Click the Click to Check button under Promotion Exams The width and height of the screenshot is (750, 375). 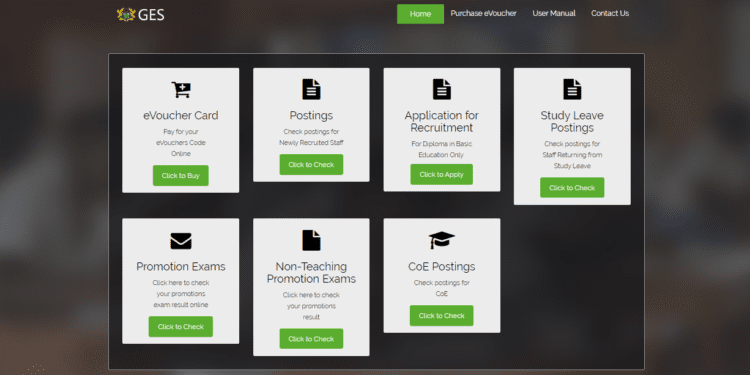click(x=181, y=327)
